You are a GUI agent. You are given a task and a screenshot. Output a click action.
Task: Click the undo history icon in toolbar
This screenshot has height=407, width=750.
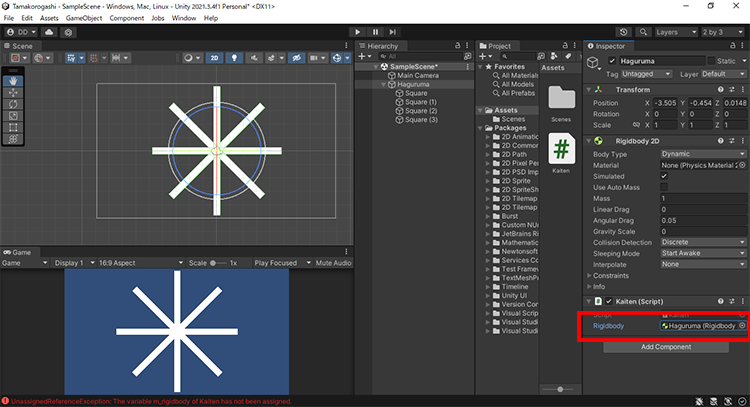pos(624,32)
